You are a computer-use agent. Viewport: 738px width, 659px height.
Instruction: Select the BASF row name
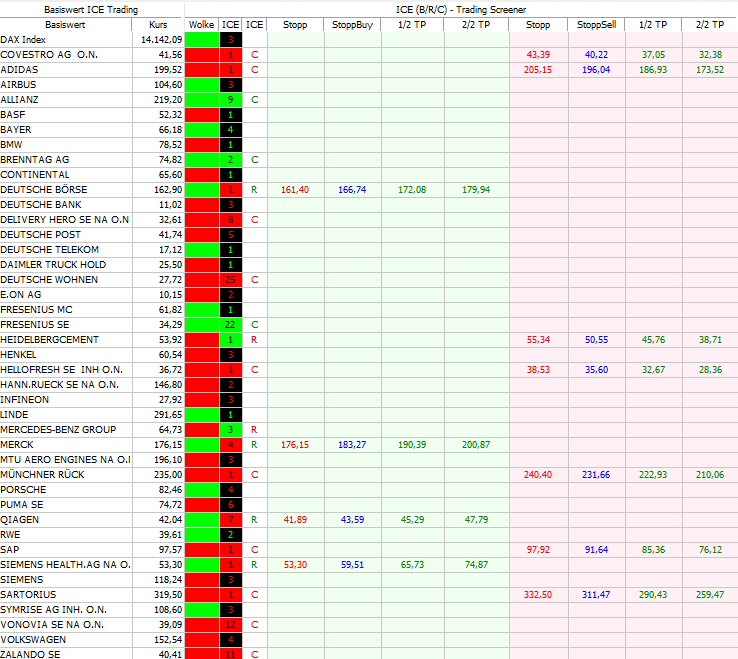(13, 115)
